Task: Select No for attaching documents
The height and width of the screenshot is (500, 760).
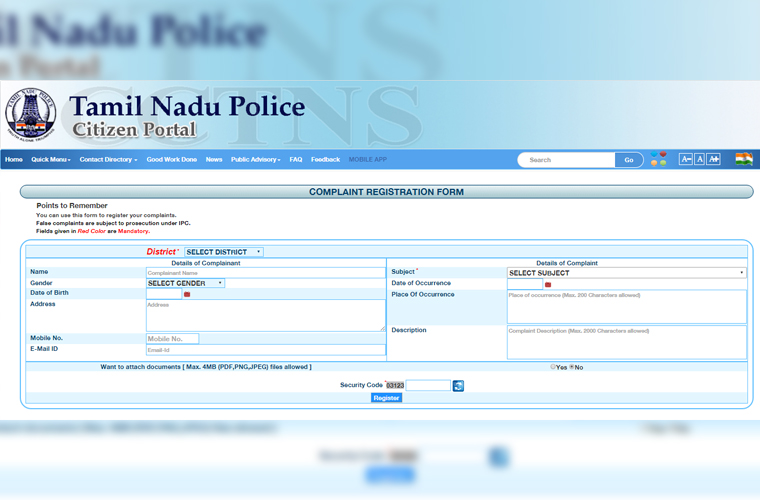Action: coord(571,367)
